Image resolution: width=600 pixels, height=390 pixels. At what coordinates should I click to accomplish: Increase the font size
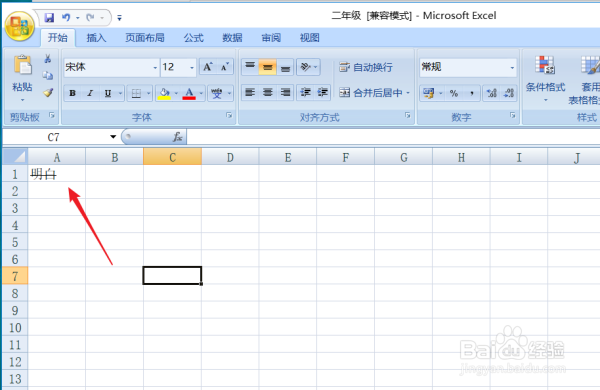[208, 67]
